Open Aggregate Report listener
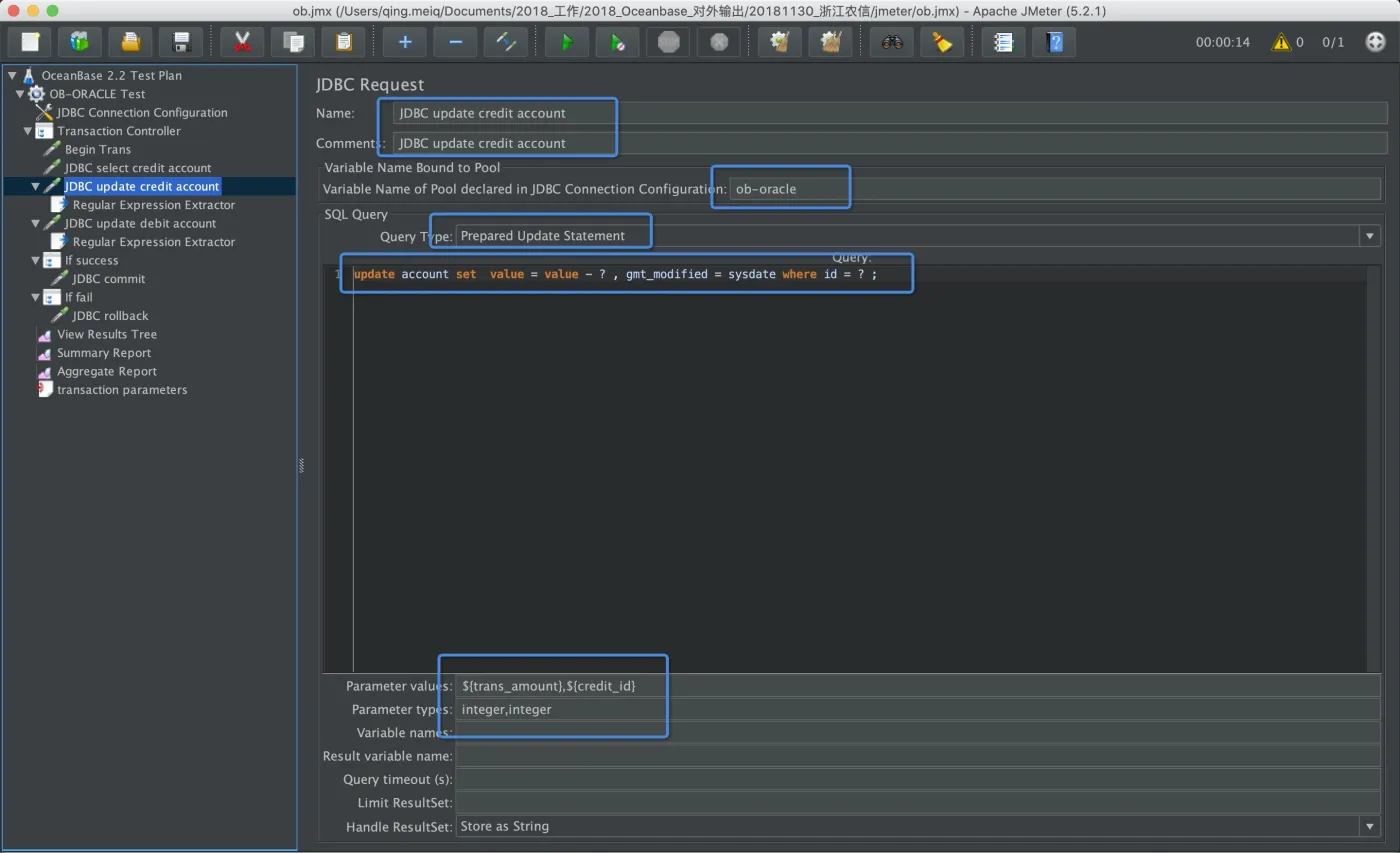Image resolution: width=1400 pixels, height=853 pixels. pyautogui.click(x=107, y=371)
